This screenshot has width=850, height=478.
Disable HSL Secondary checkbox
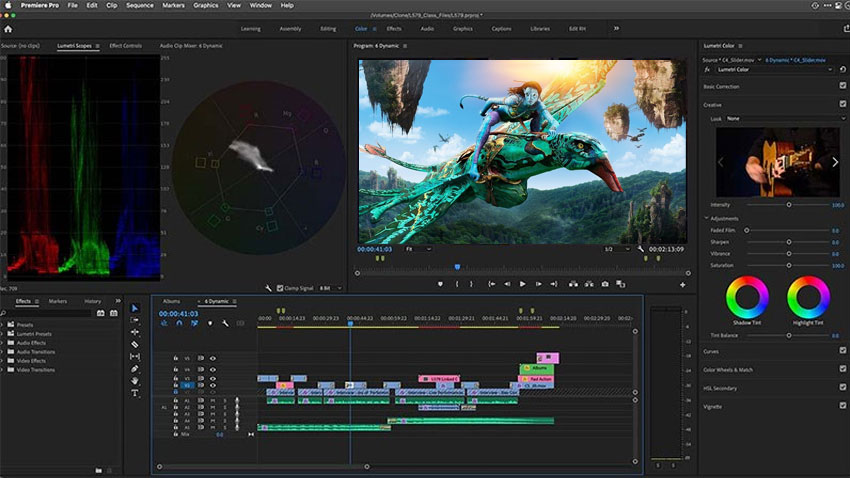pyautogui.click(x=842, y=387)
